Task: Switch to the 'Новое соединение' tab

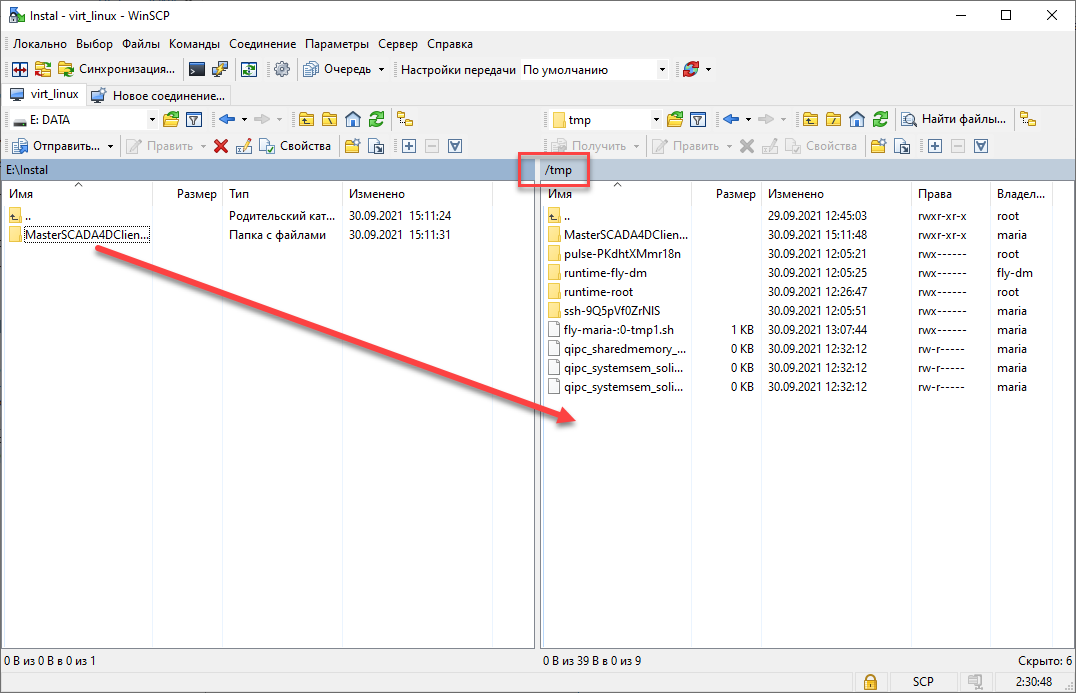Action: tap(159, 95)
